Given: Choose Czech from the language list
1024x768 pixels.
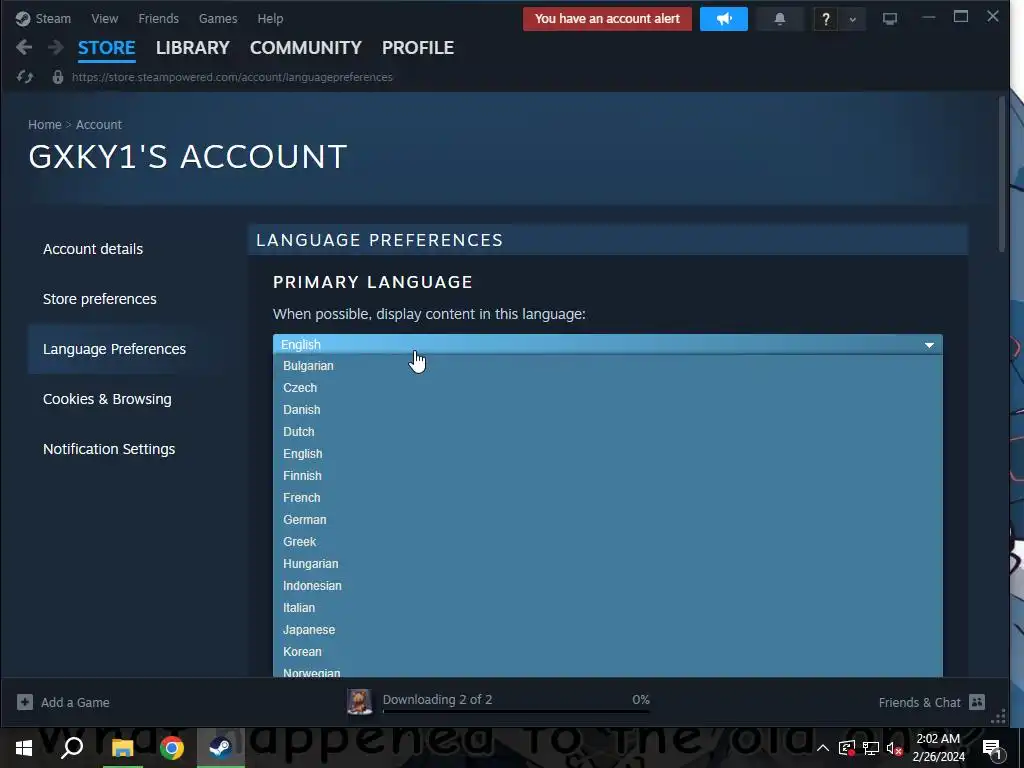Looking at the screenshot, I should click(607, 388).
